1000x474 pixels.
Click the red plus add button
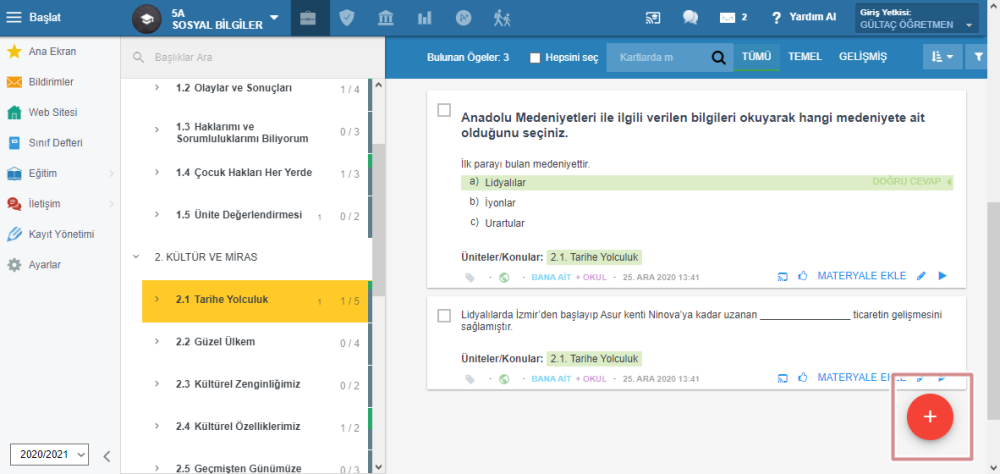(929, 417)
